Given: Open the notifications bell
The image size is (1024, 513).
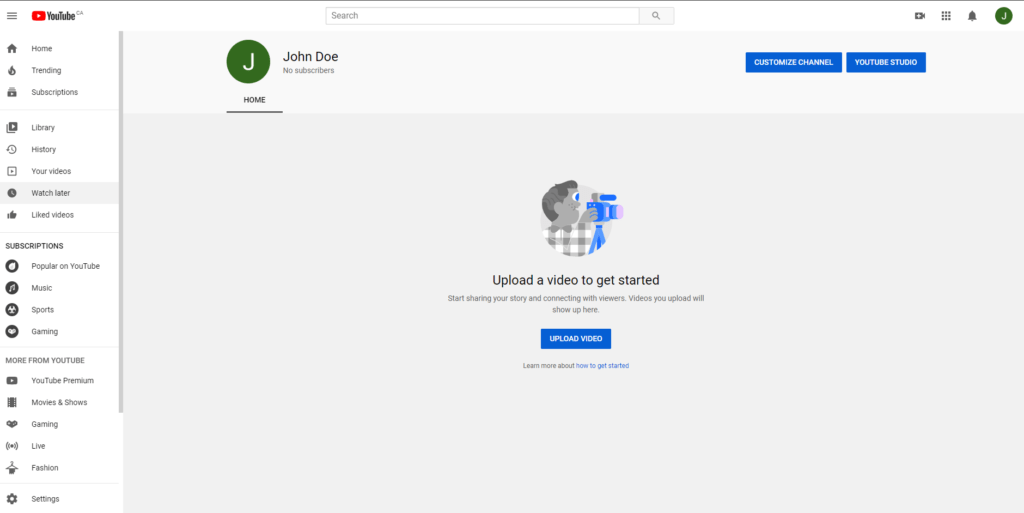Looking at the screenshot, I should (972, 16).
